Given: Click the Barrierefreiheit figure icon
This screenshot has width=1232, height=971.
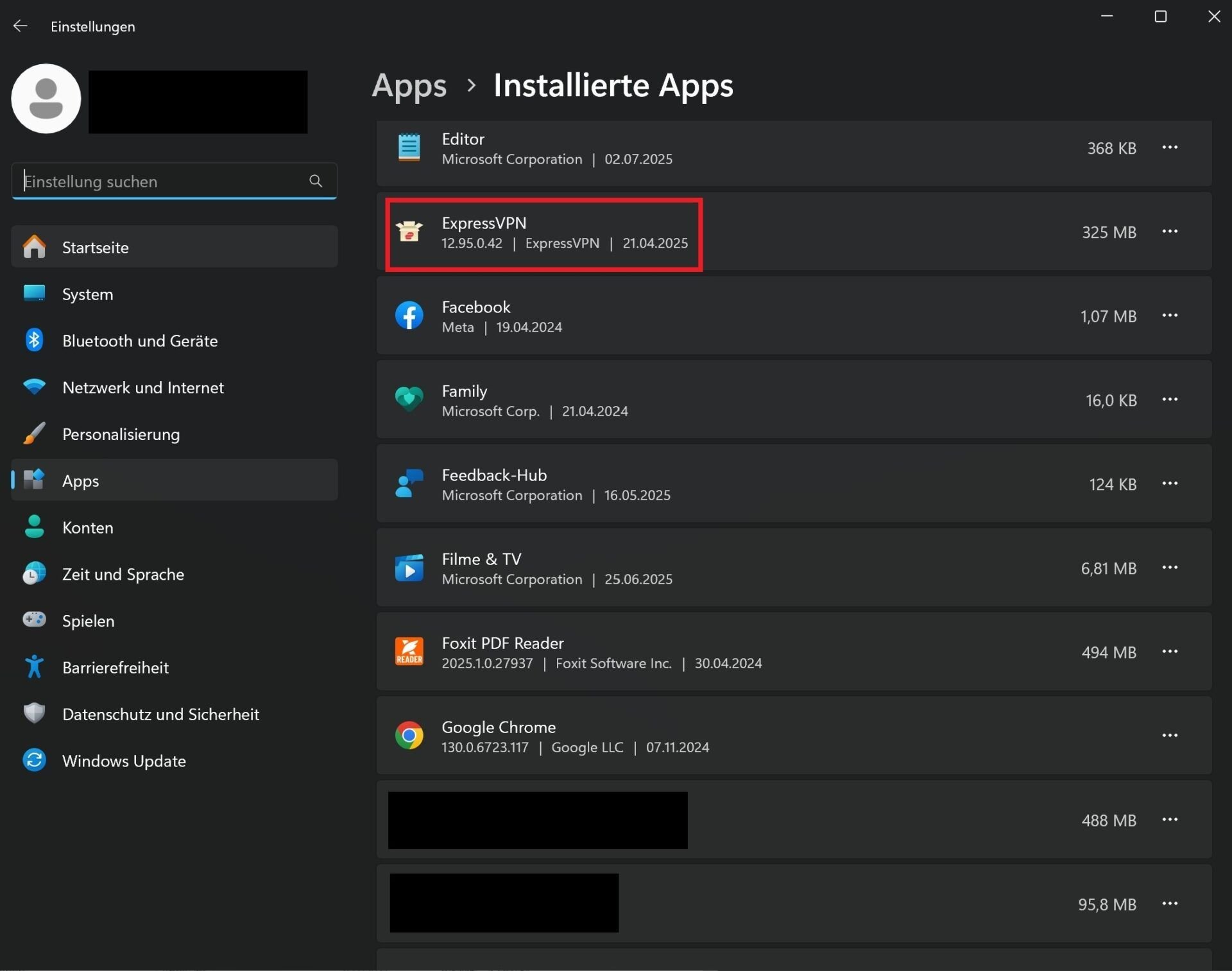Looking at the screenshot, I should coord(34,666).
